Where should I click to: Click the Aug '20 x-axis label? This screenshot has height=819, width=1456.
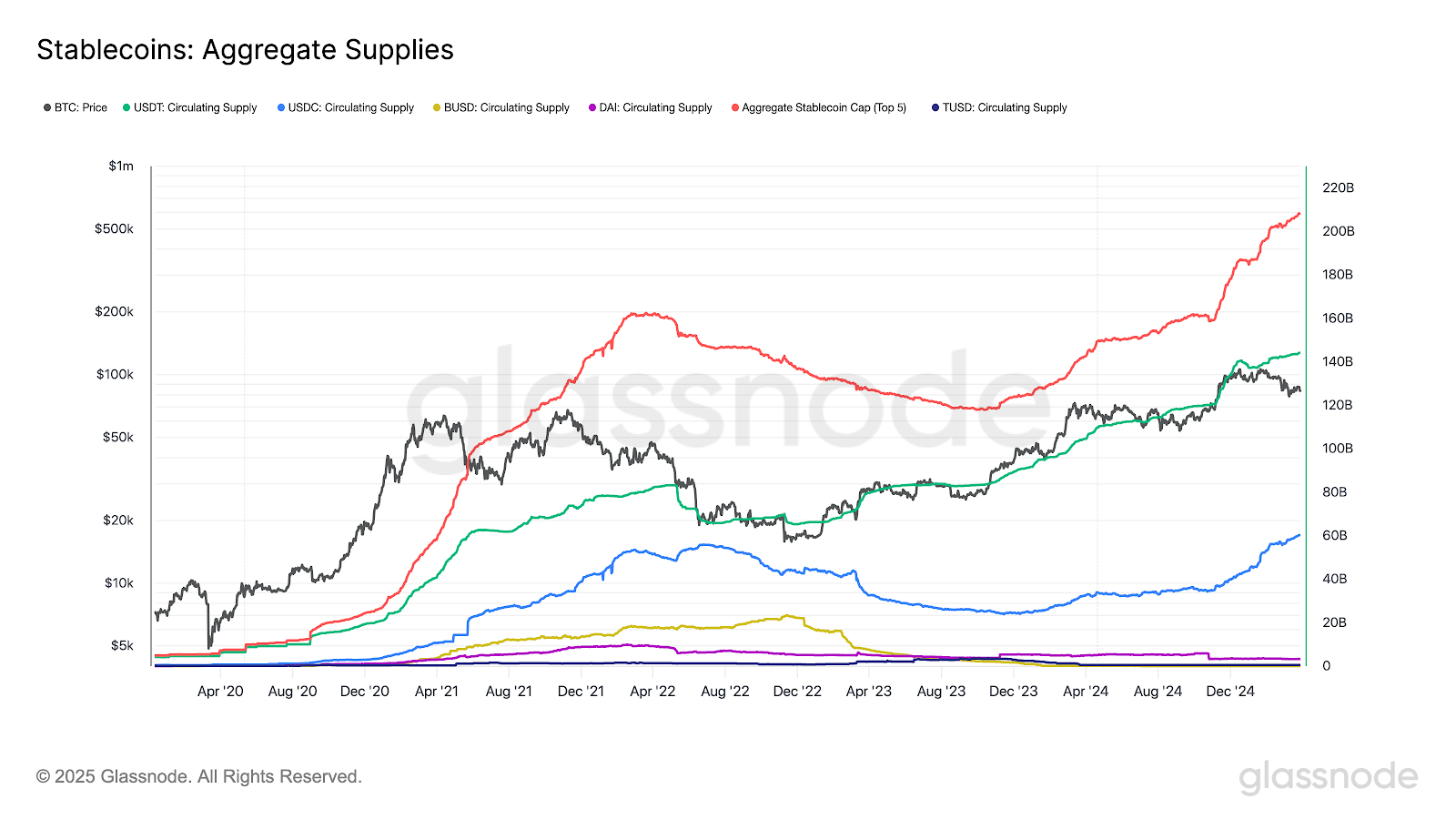(x=292, y=692)
